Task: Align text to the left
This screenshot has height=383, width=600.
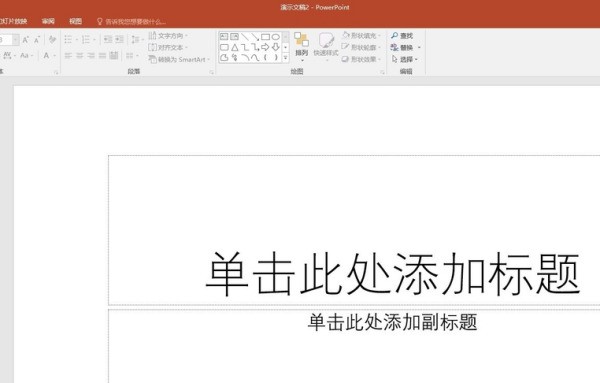Action: 68,56
